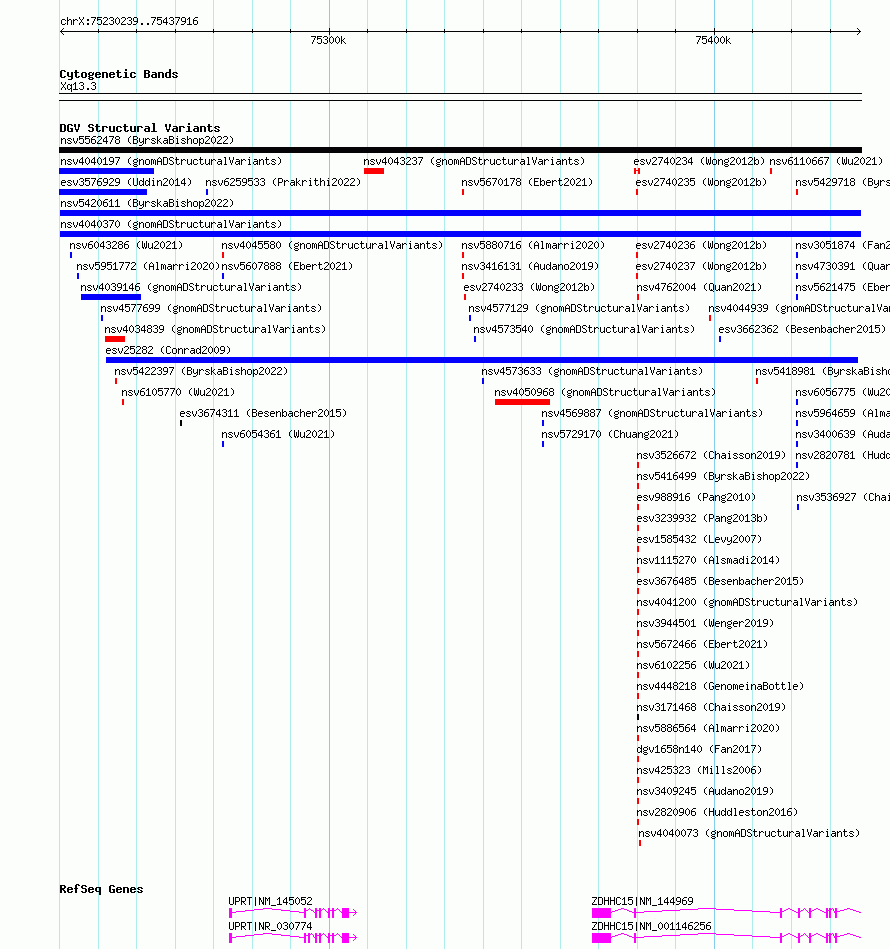Image resolution: width=890 pixels, height=949 pixels.
Task: Click the red bar under nsv4043237
Action: pyautogui.click(x=374, y=171)
